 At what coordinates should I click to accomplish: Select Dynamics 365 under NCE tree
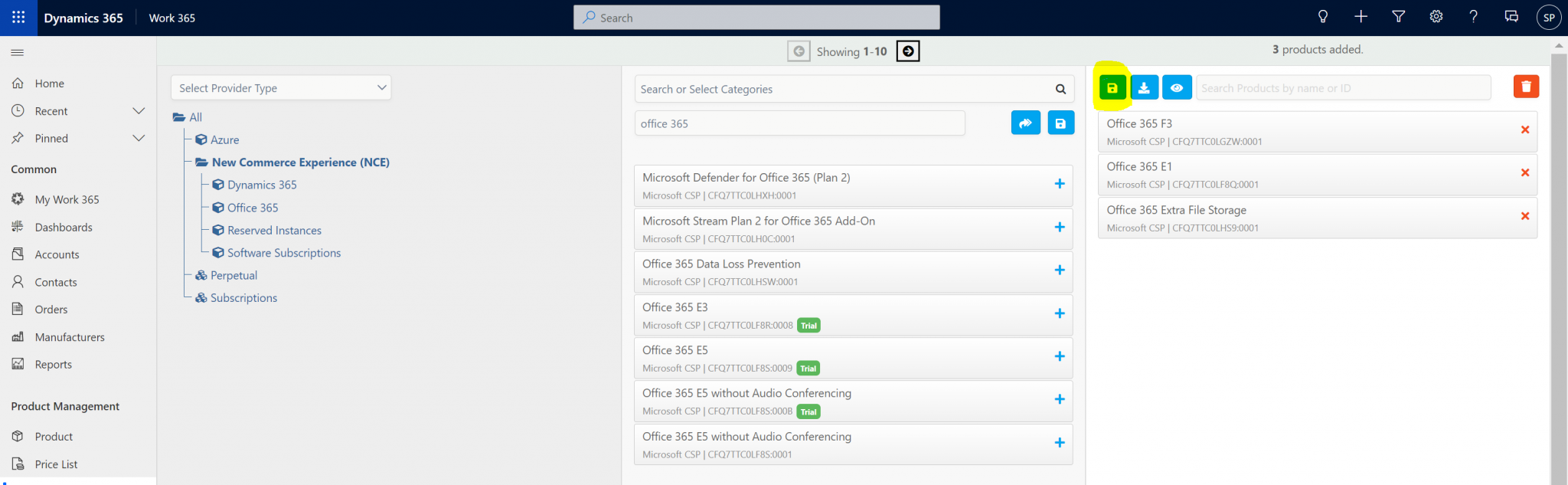coord(255,185)
